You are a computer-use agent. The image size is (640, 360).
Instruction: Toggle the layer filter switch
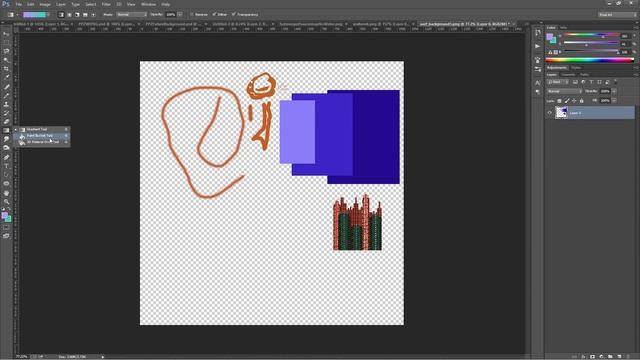tap(616, 82)
